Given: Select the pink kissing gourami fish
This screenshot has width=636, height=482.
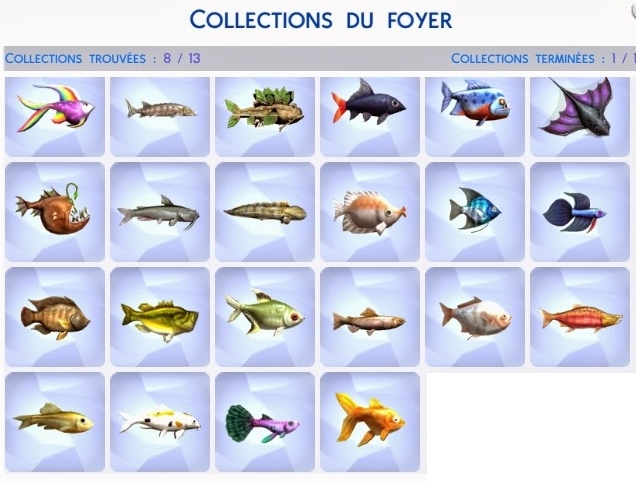Looking at the screenshot, I should tap(370, 212).
